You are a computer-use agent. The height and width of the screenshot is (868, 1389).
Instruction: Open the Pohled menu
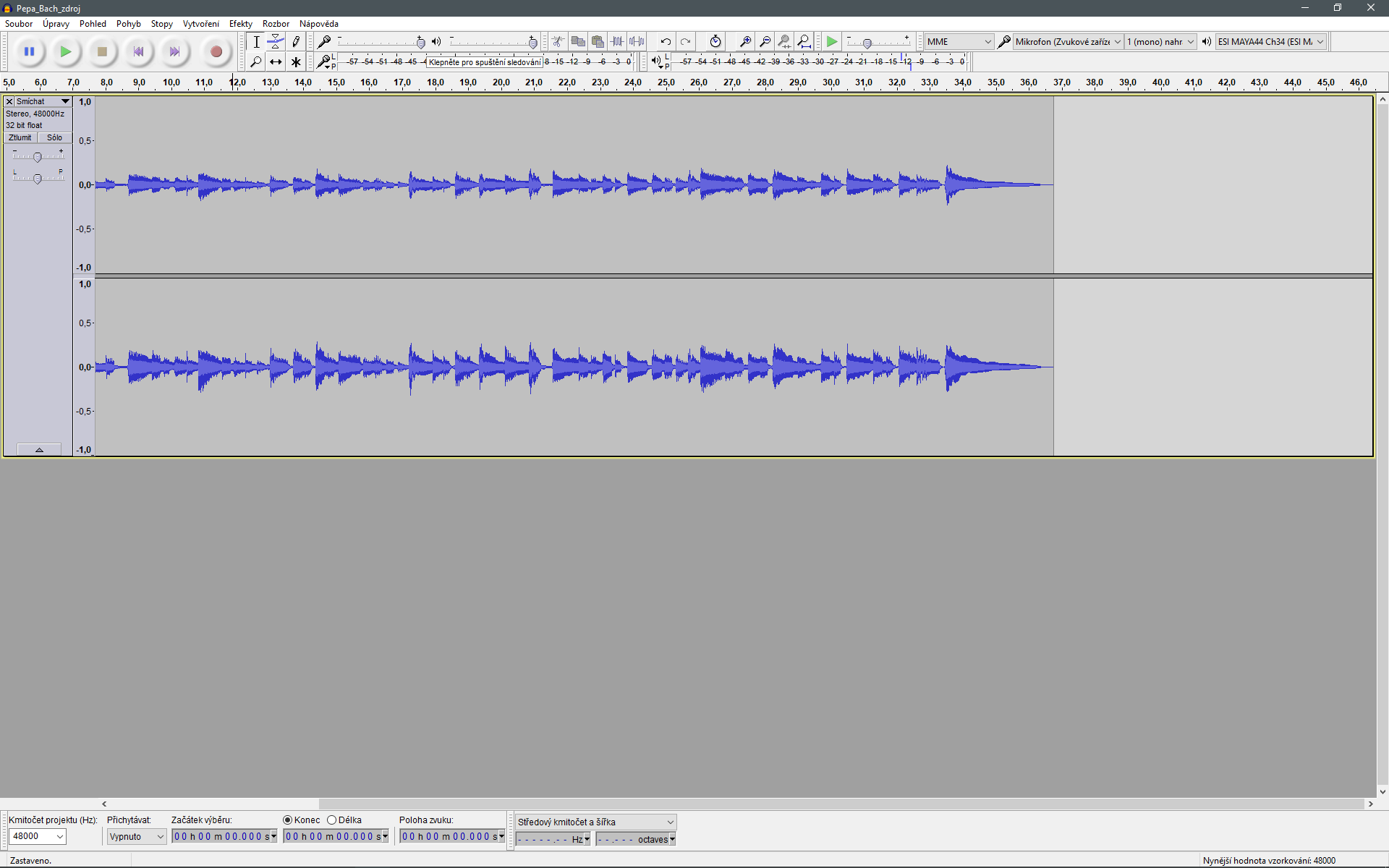click(93, 24)
